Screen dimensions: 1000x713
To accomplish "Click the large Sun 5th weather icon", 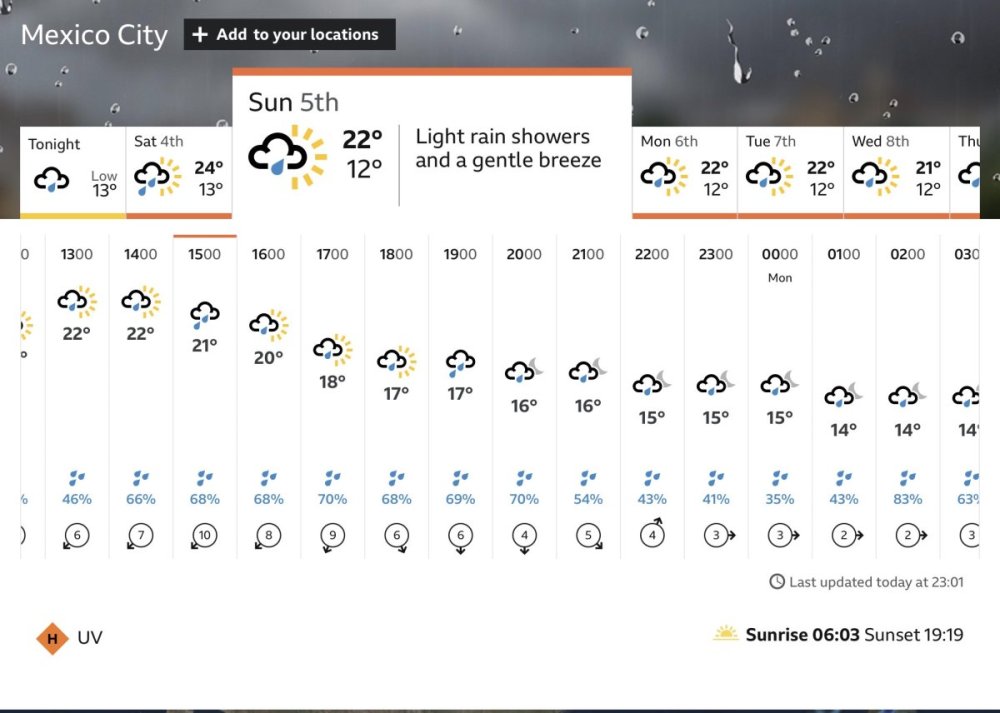I will pos(287,156).
